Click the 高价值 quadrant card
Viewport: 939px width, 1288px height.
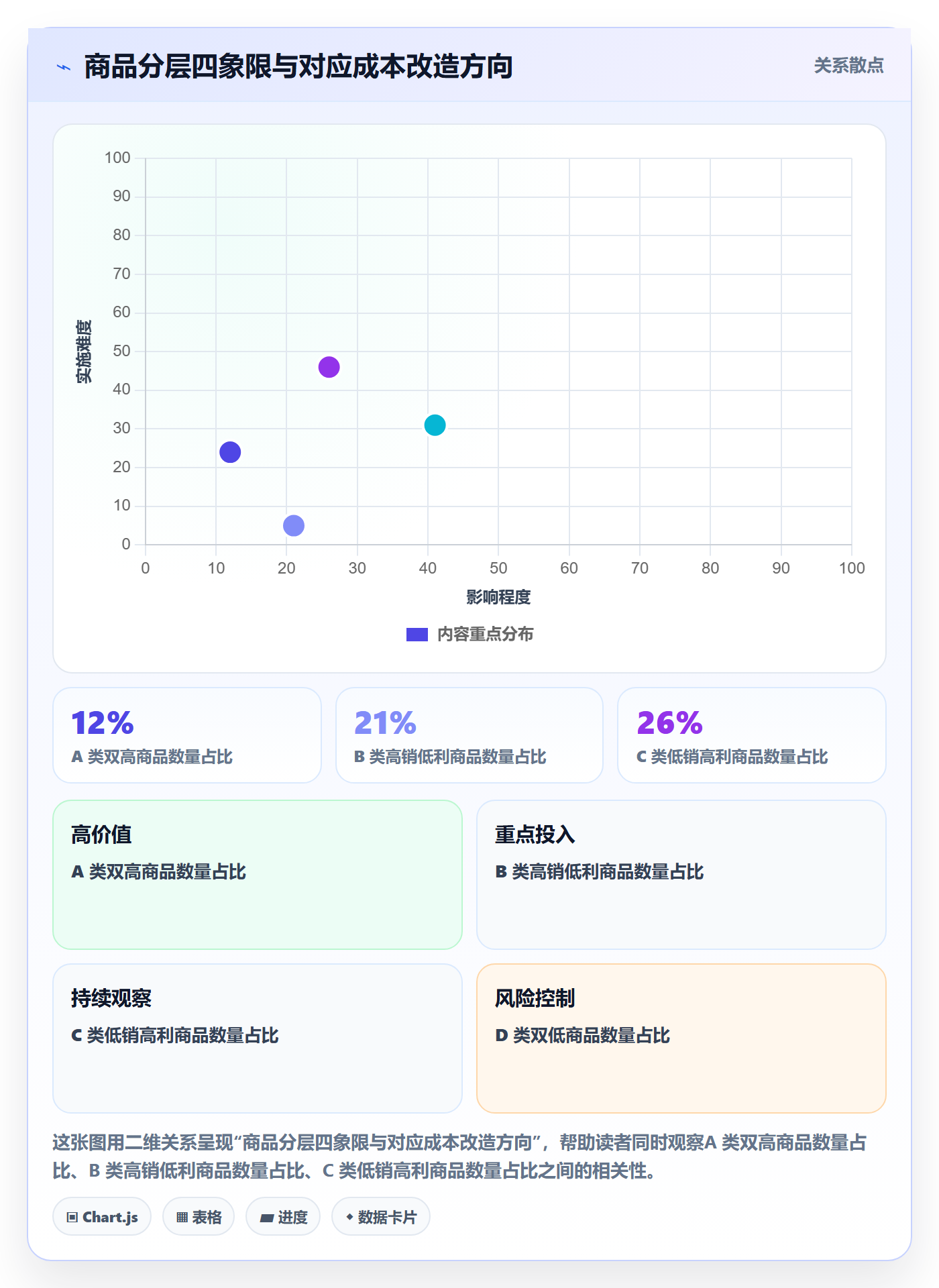click(x=258, y=875)
